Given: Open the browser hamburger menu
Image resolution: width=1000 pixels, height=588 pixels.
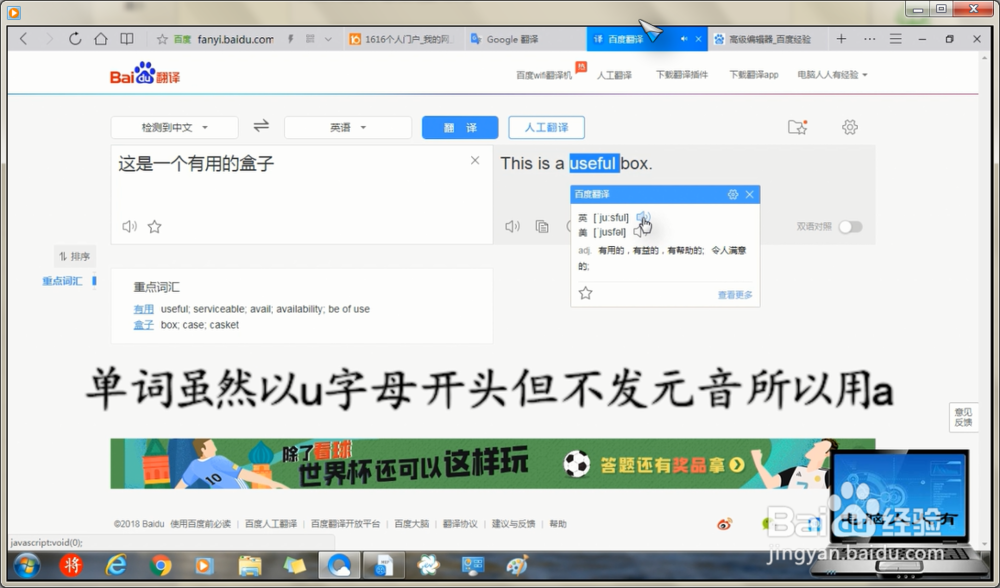Looking at the screenshot, I should [x=895, y=39].
